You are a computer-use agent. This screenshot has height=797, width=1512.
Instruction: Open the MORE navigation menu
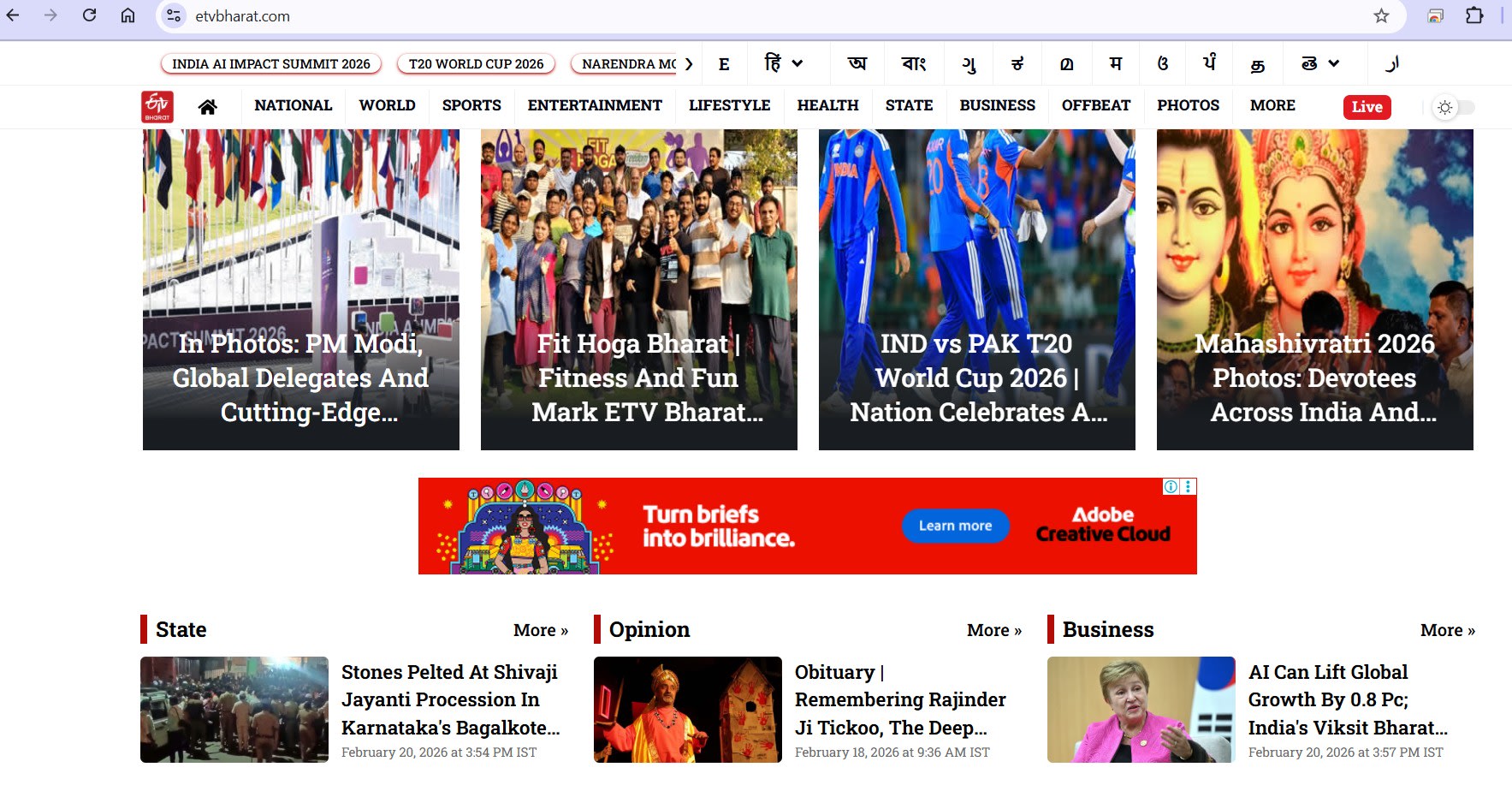[1272, 105]
